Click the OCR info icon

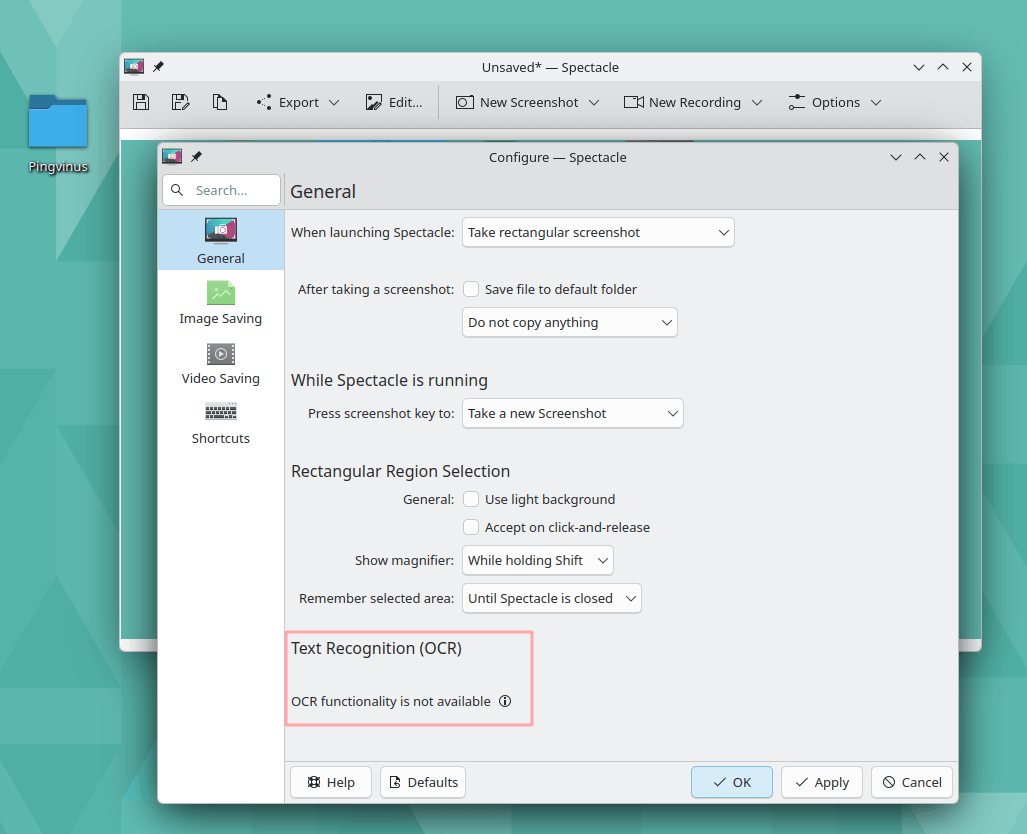coord(505,701)
